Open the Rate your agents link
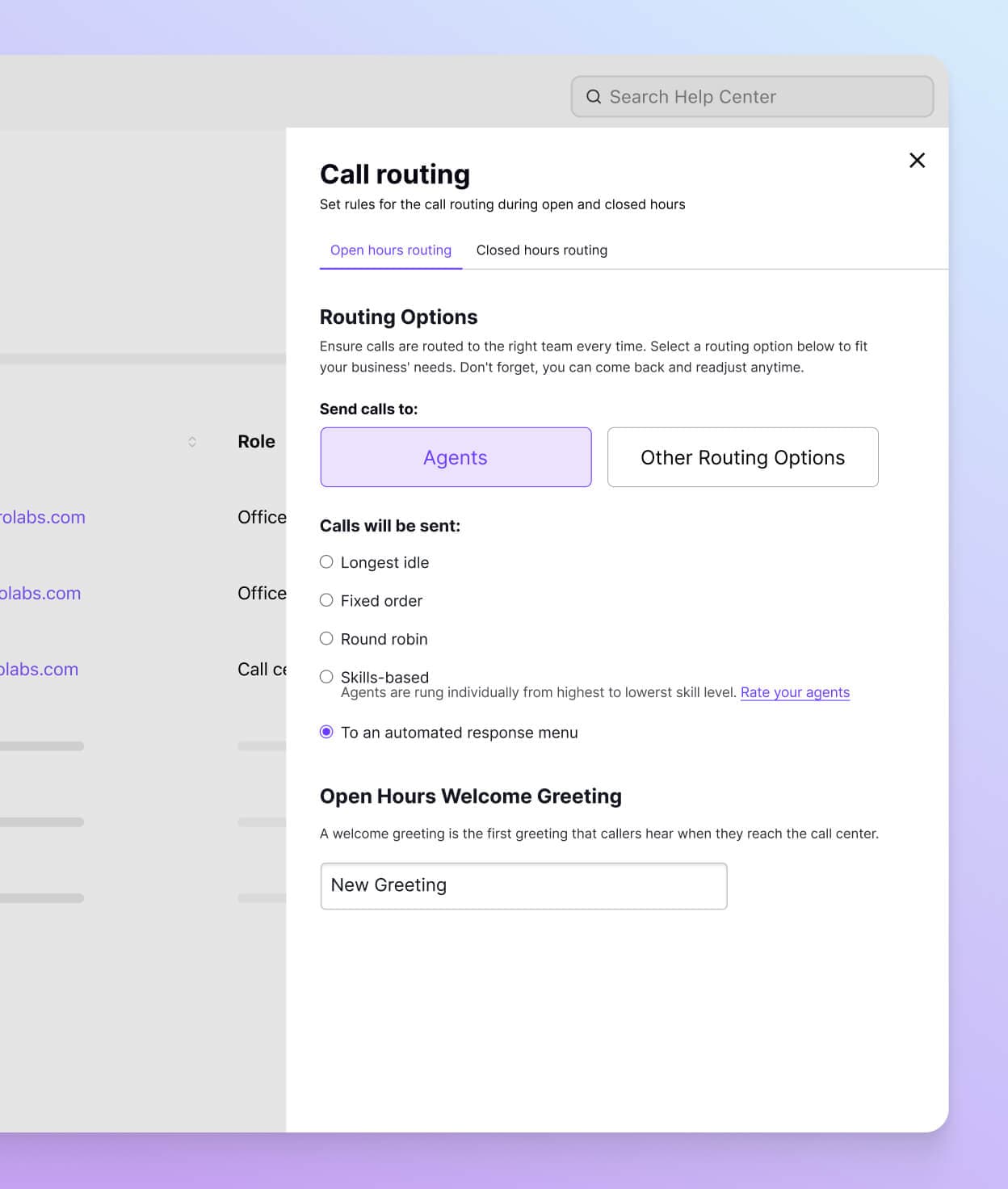Image resolution: width=1008 pixels, height=1189 pixels. tap(795, 692)
